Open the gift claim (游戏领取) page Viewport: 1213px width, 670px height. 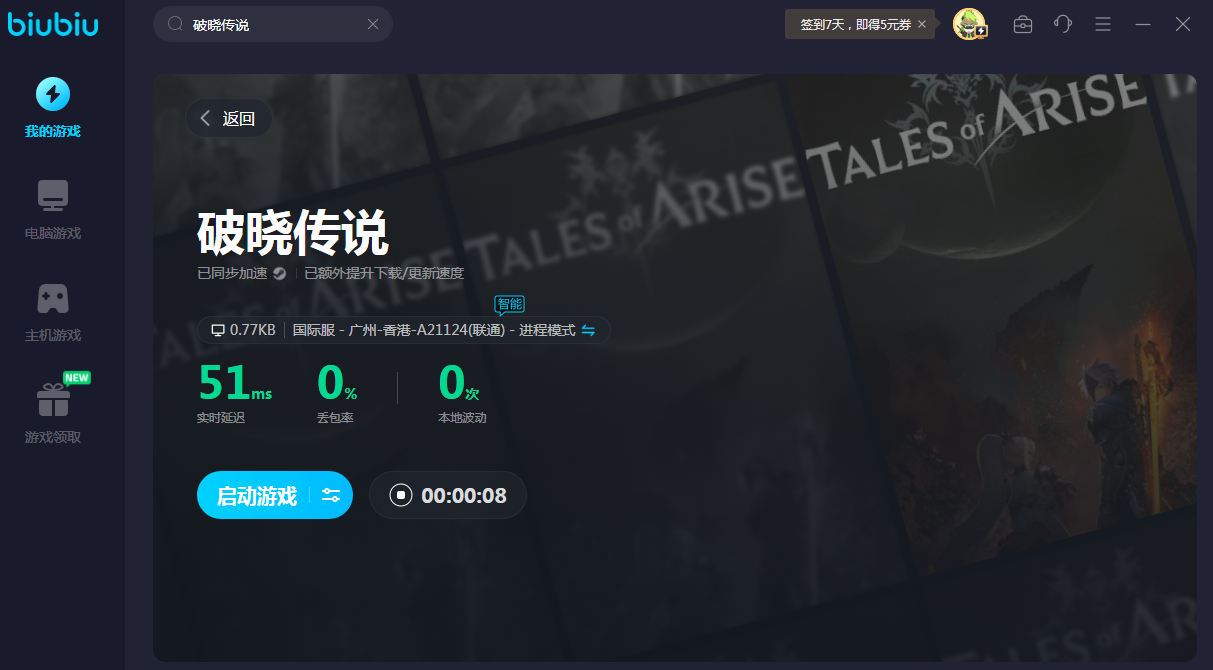[53, 412]
